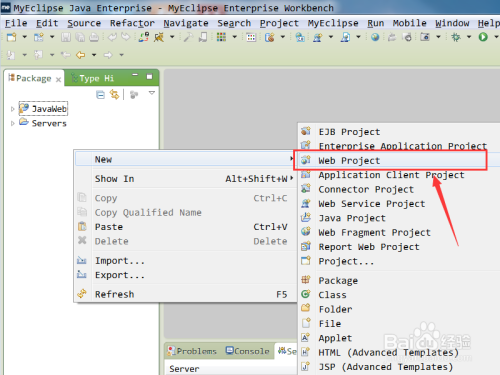Open the Edit menu
The image size is (500, 375).
click(47, 23)
